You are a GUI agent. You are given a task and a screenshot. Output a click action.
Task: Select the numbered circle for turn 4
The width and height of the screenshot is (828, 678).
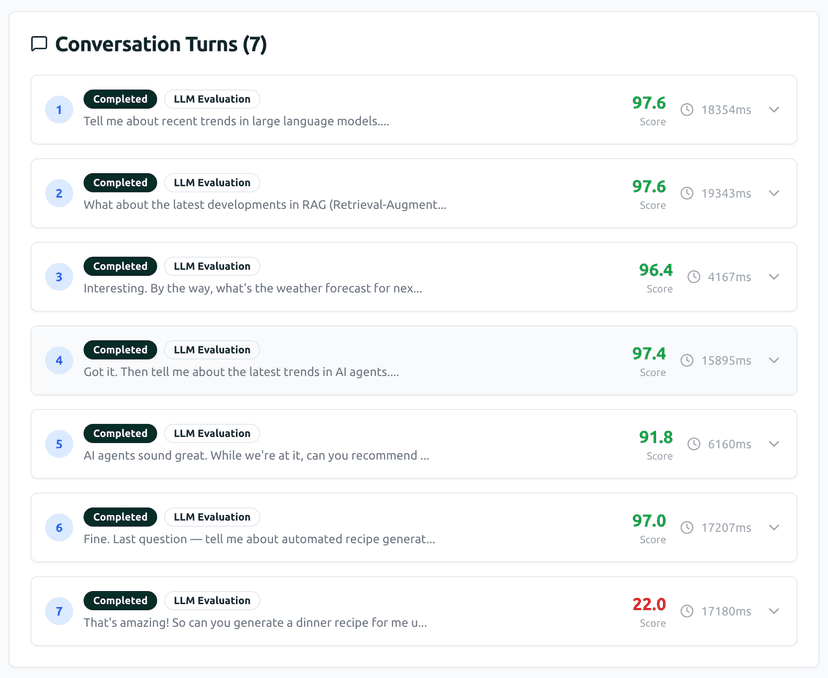point(58,361)
